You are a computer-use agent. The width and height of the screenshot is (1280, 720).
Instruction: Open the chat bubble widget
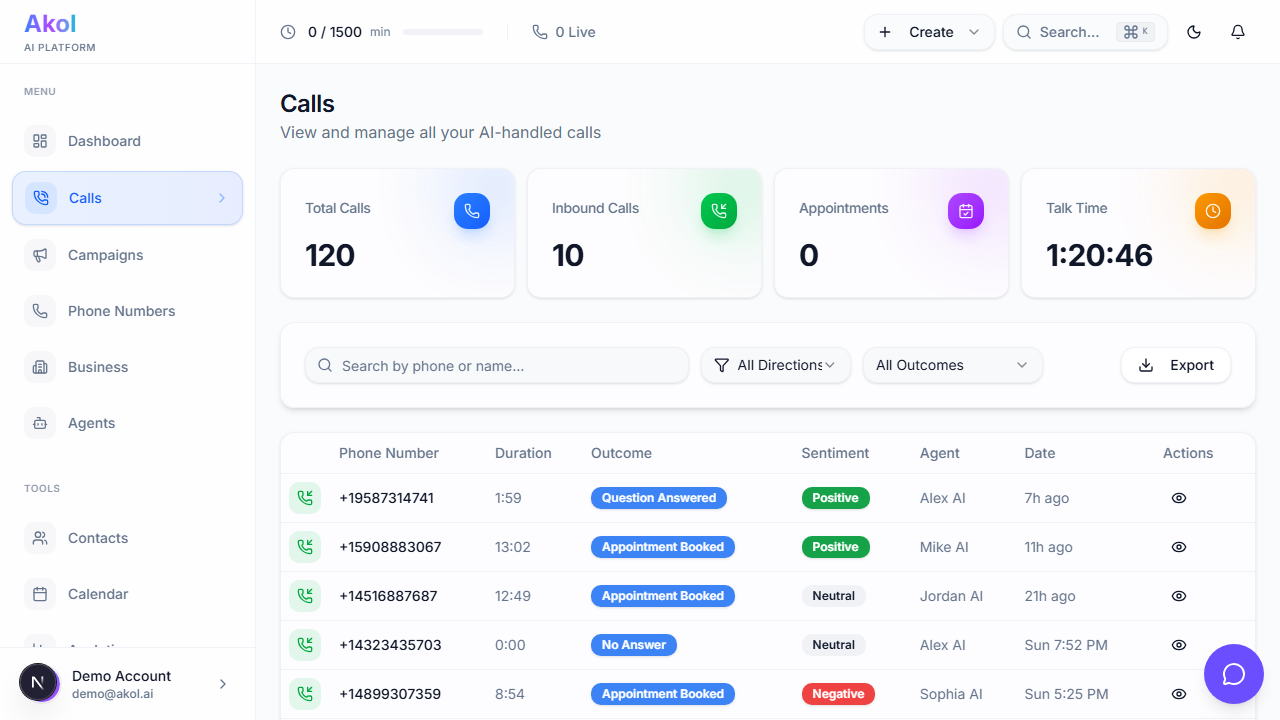(x=1233, y=674)
